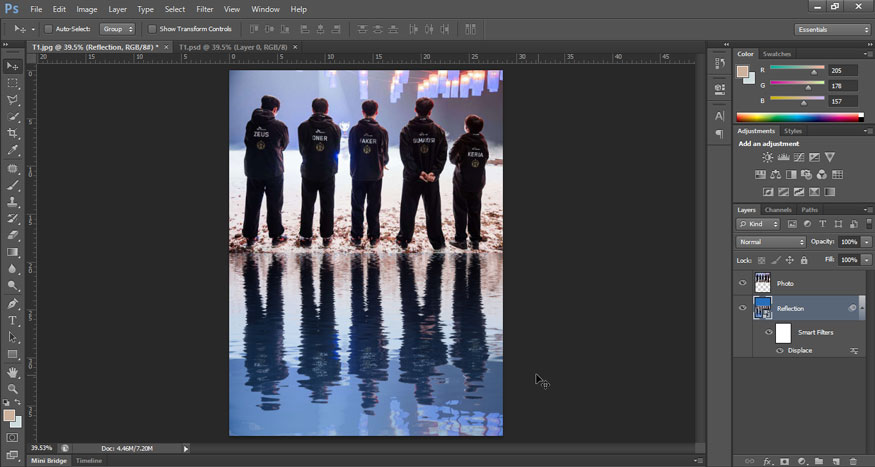
Task: Open the Essentials workspace dropdown
Action: coord(833,29)
